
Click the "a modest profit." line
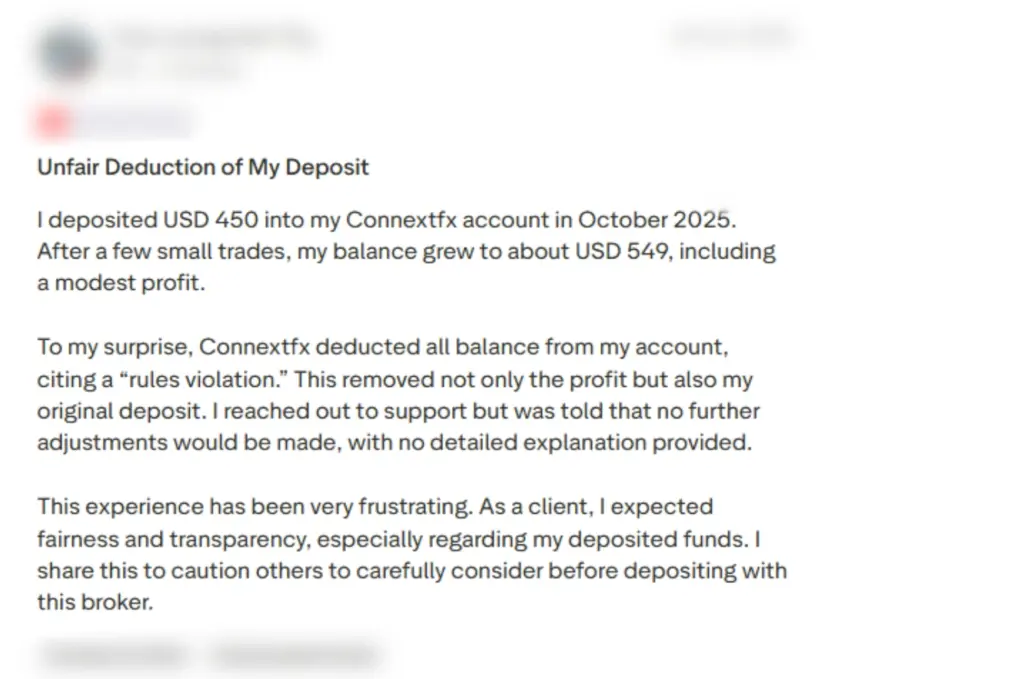[120, 283]
